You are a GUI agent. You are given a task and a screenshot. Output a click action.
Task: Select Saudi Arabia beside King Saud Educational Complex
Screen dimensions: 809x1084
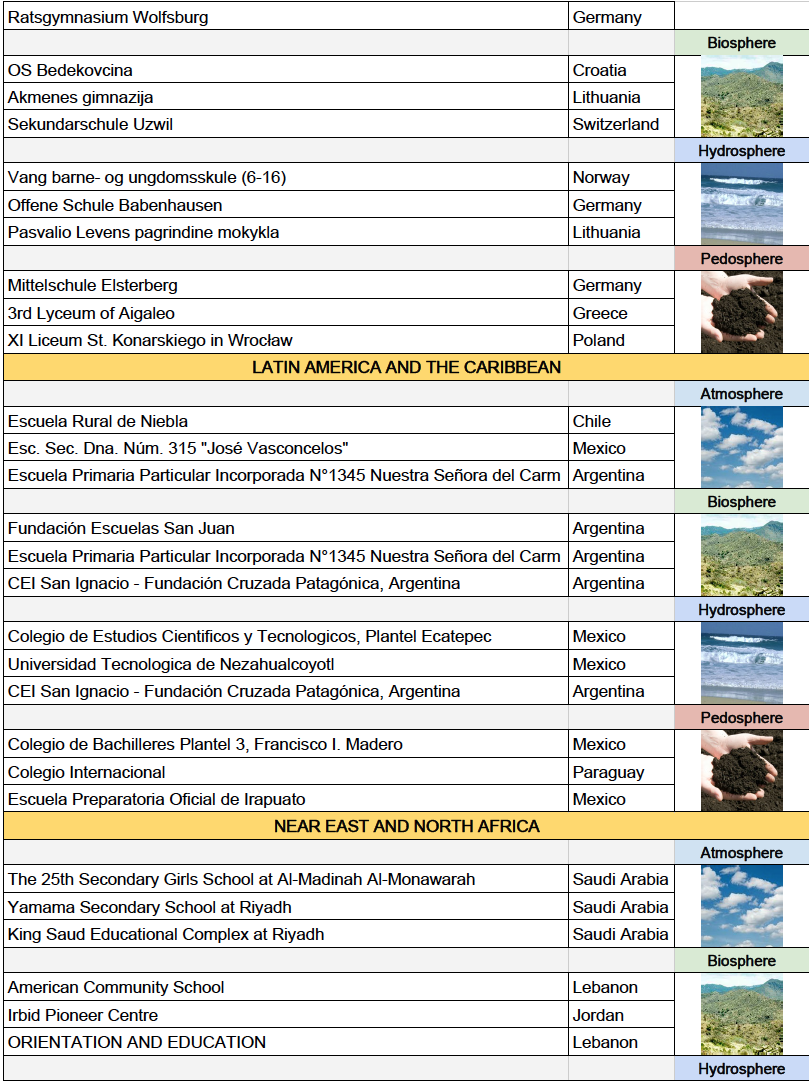[x=620, y=934]
